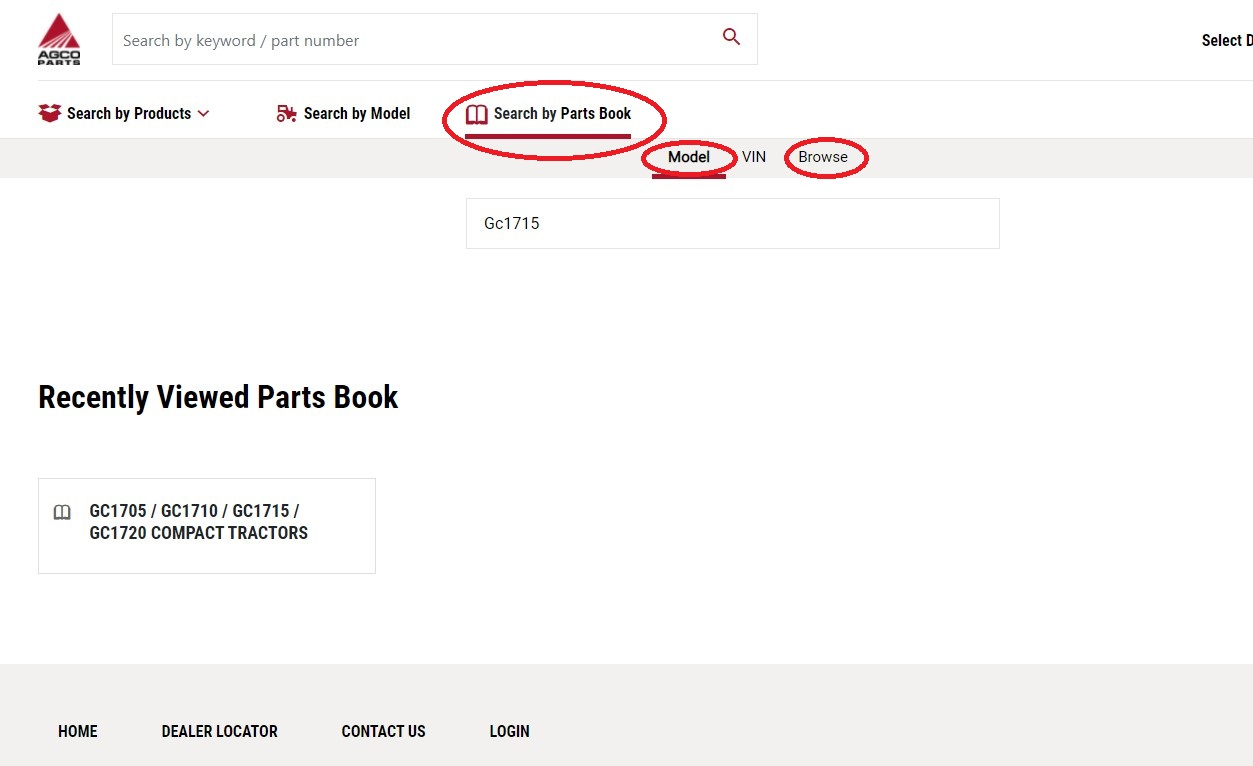Switch to the Browse sub-tab
The width and height of the screenshot is (1253, 766).
(x=823, y=157)
